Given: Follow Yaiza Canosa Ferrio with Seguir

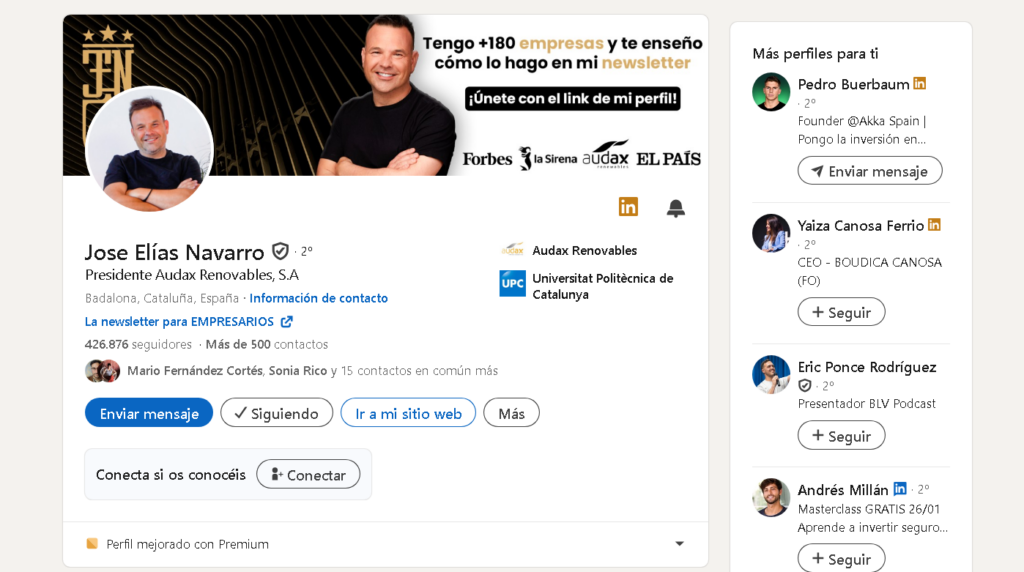Looking at the screenshot, I should 841,312.
